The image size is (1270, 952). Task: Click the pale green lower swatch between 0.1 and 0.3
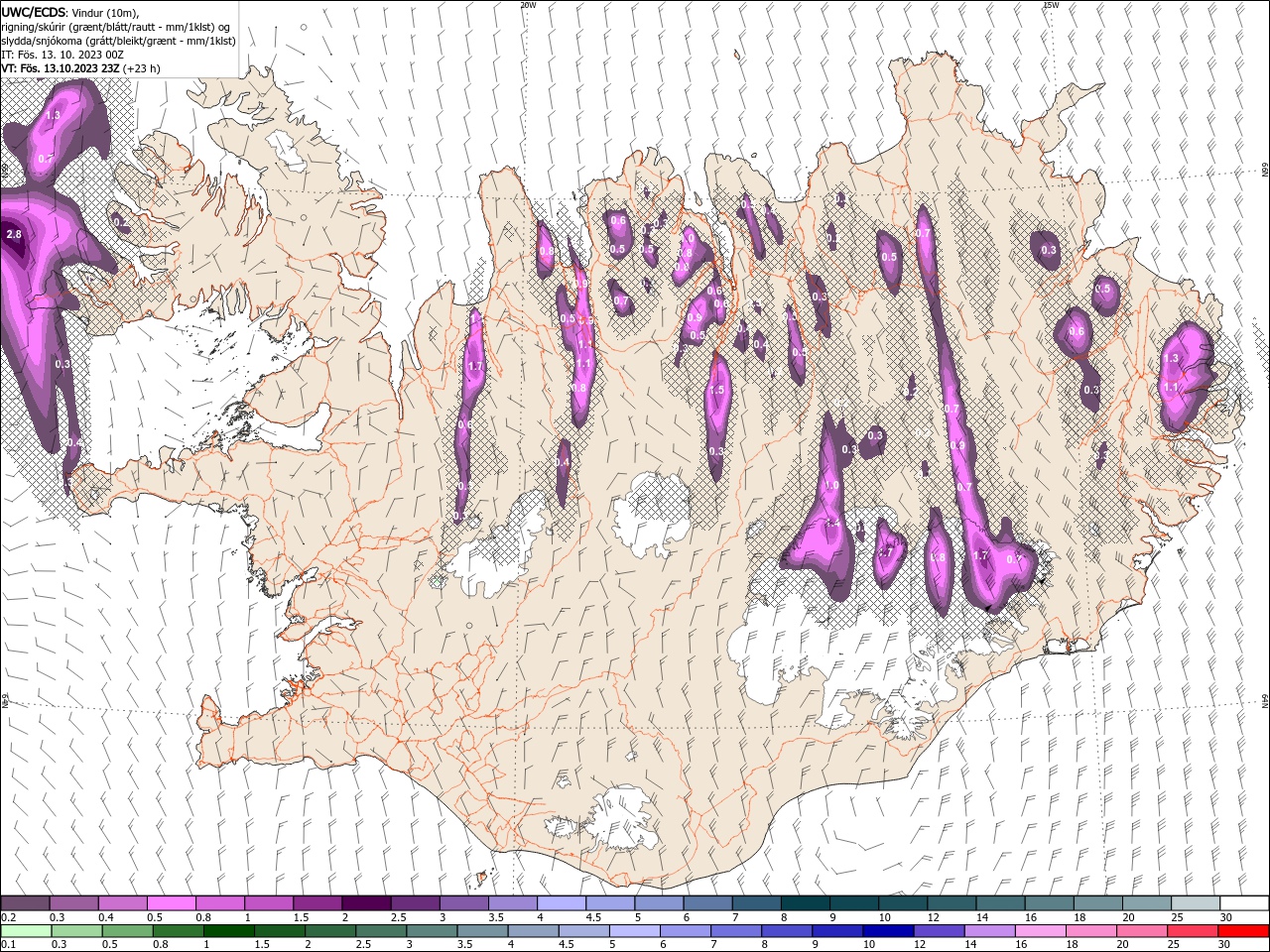[26, 931]
